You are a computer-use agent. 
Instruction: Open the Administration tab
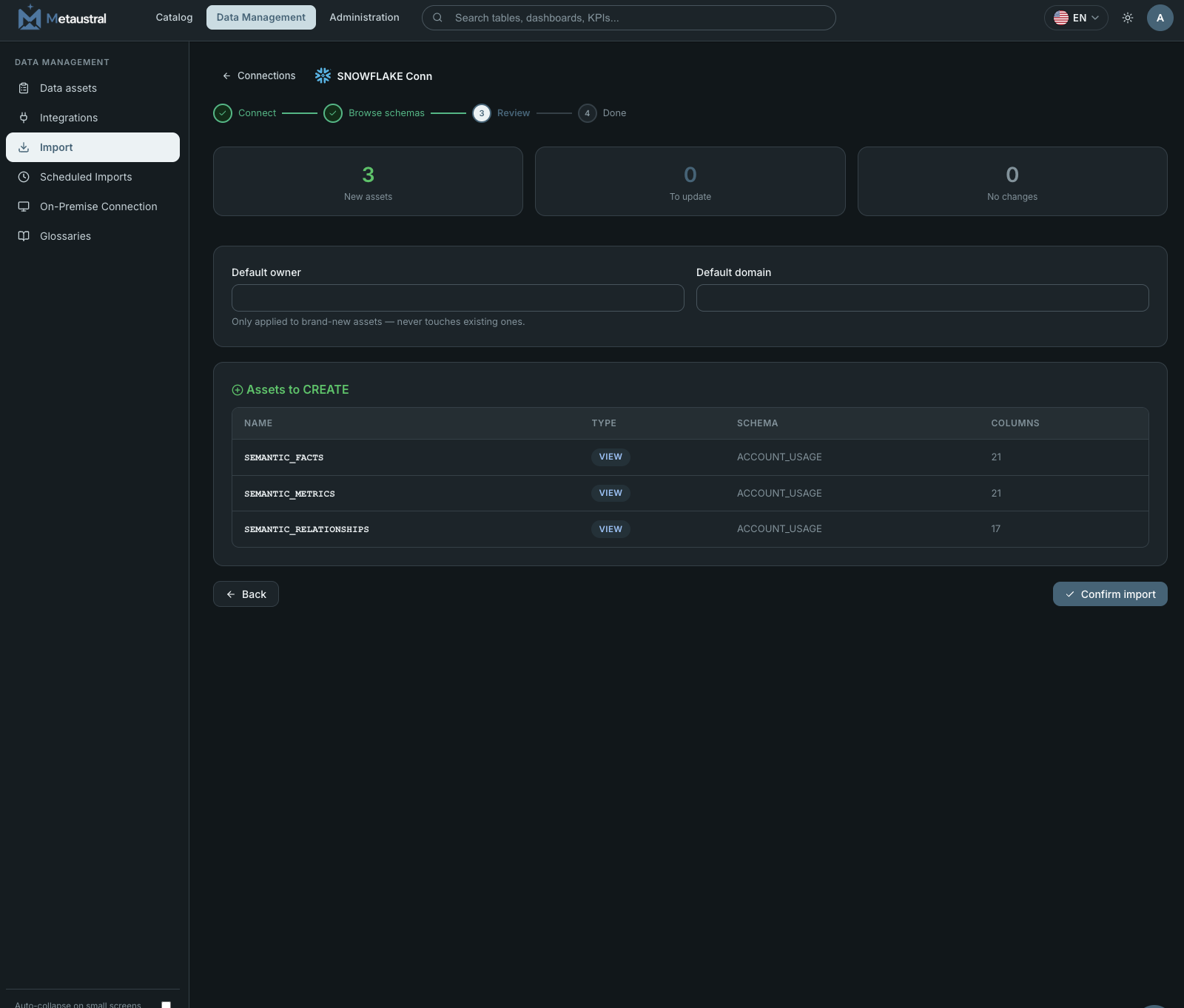pos(364,17)
